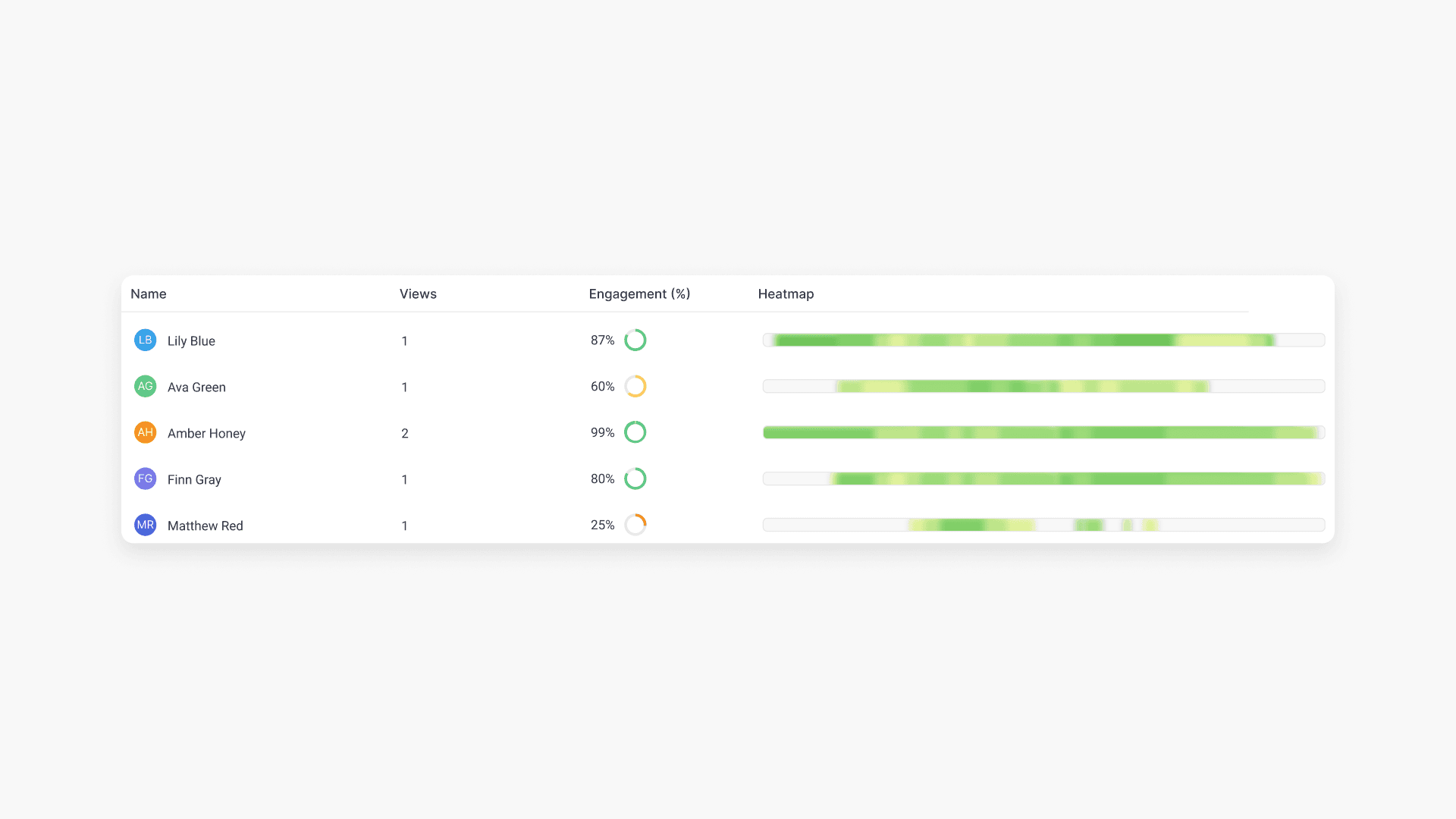Click Matthew Red's MR avatar icon
Image resolution: width=1456 pixels, height=819 pixels.
pyautogui.click(x=145, y=525)
